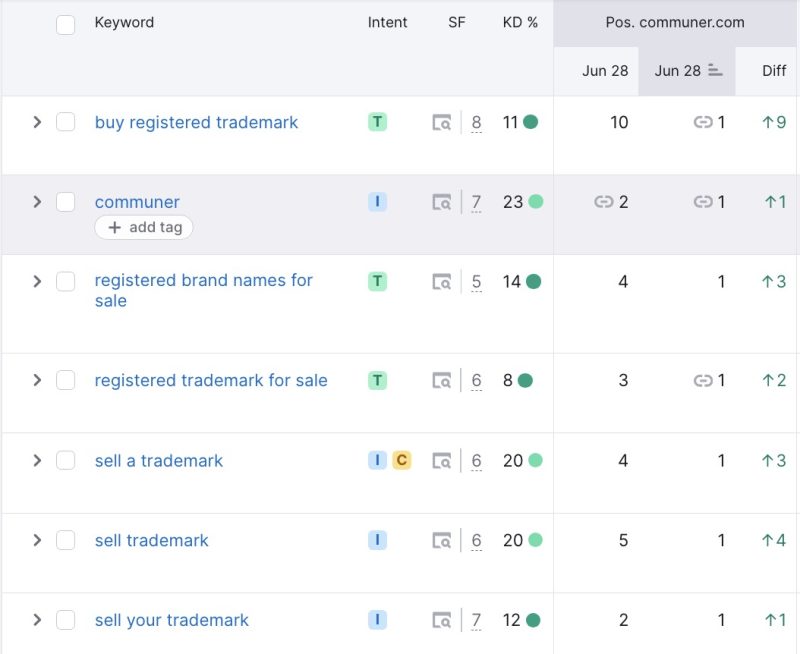Sort by the KD % column header
Image resolution: width=800 pixels, height=654 pixels.
520,22
